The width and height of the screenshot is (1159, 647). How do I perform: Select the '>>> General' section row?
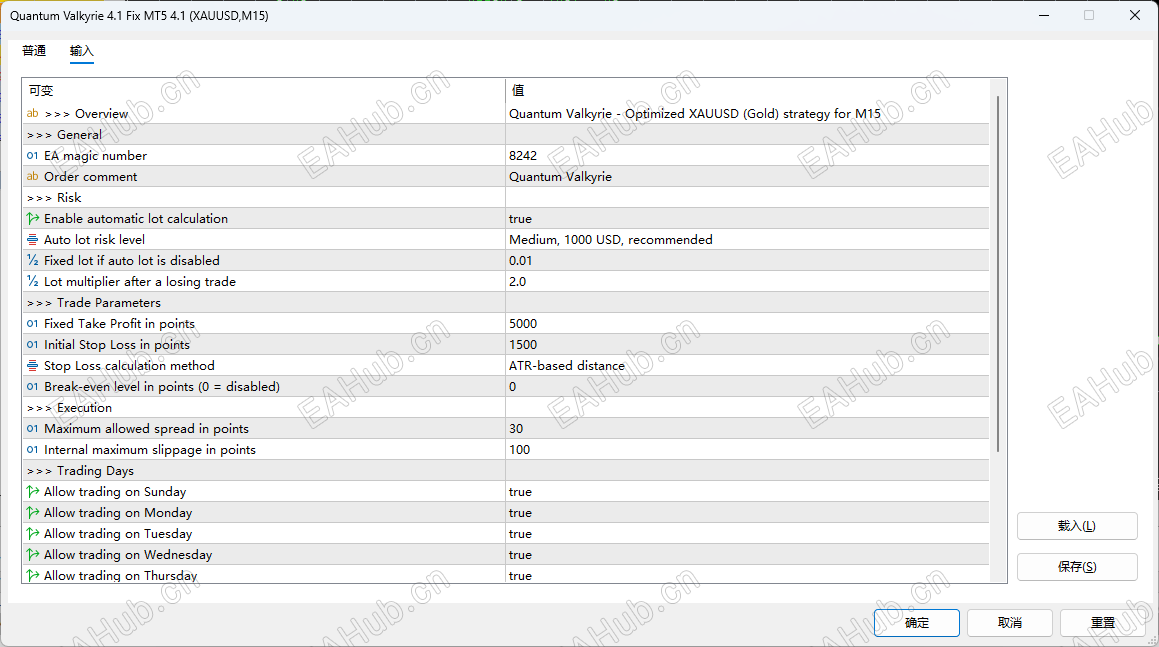(x=506, y=135)
